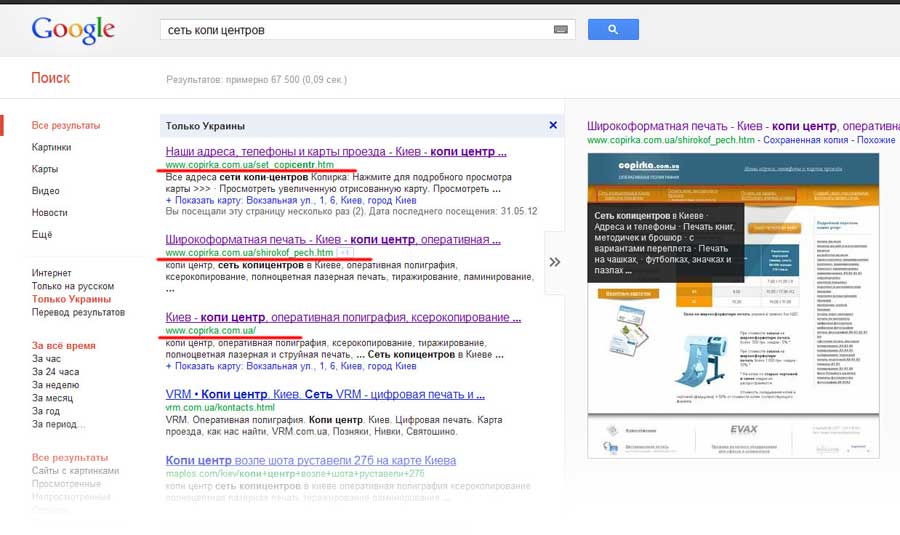Click the copirka page preview thumbnail
The width and height of the screenshot is (900, 535).
pos(733,305)
